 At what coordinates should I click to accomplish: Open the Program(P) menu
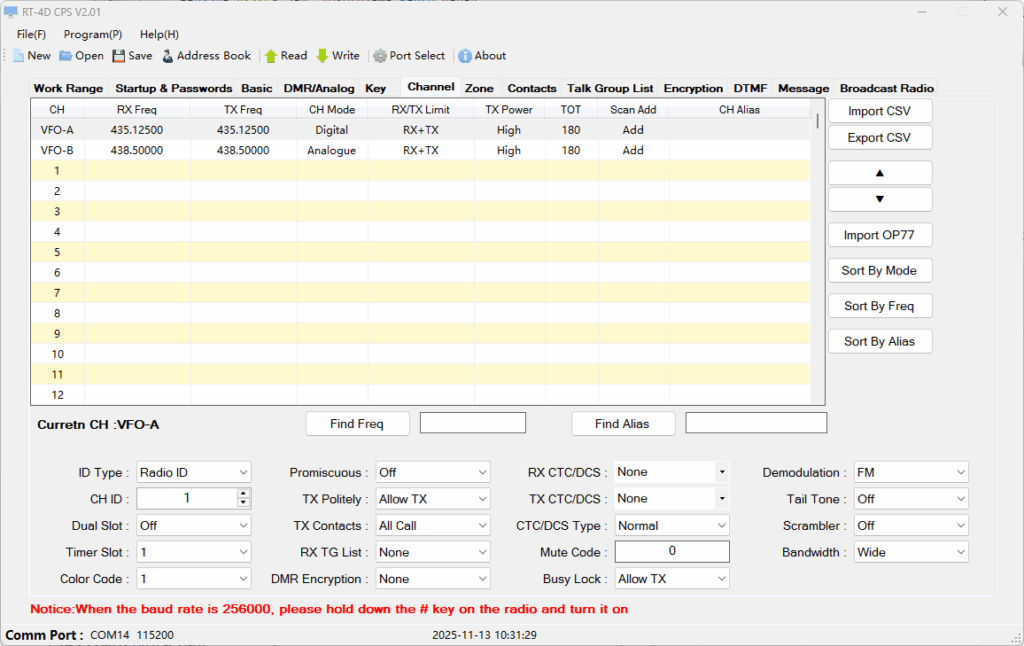(x=93, y=34)
